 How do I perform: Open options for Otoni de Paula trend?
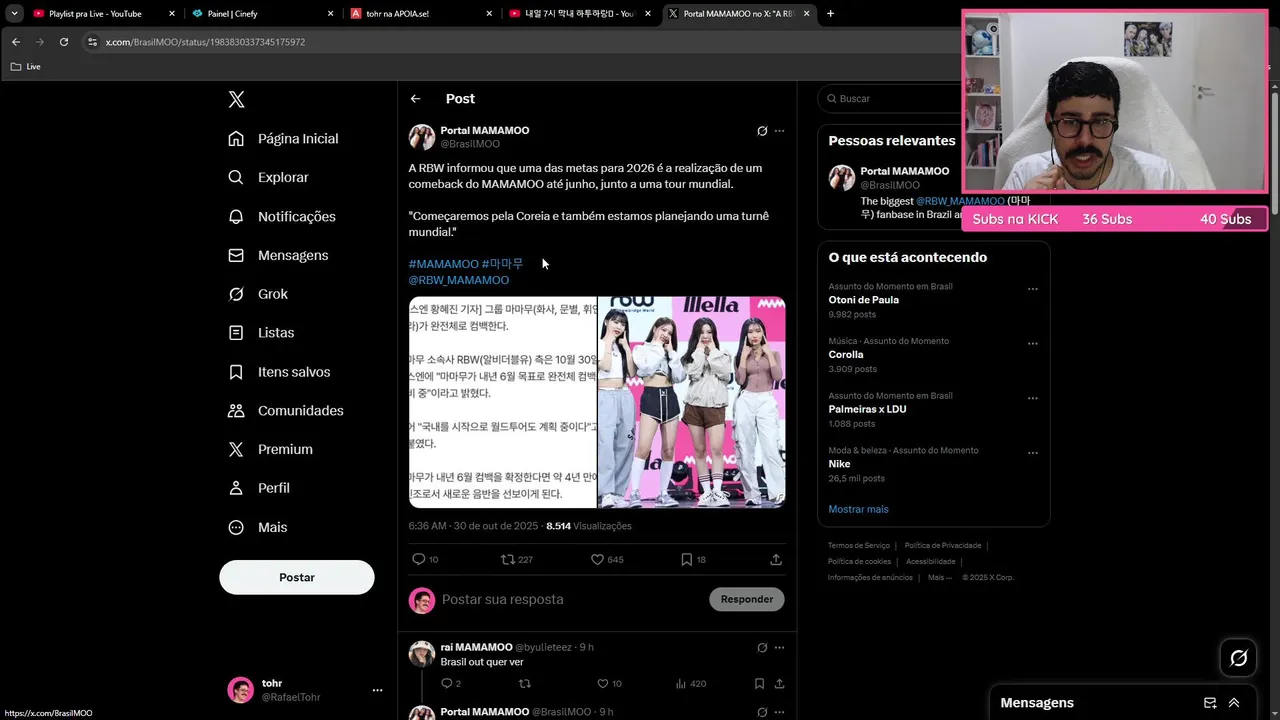[x=1033, y=289]
